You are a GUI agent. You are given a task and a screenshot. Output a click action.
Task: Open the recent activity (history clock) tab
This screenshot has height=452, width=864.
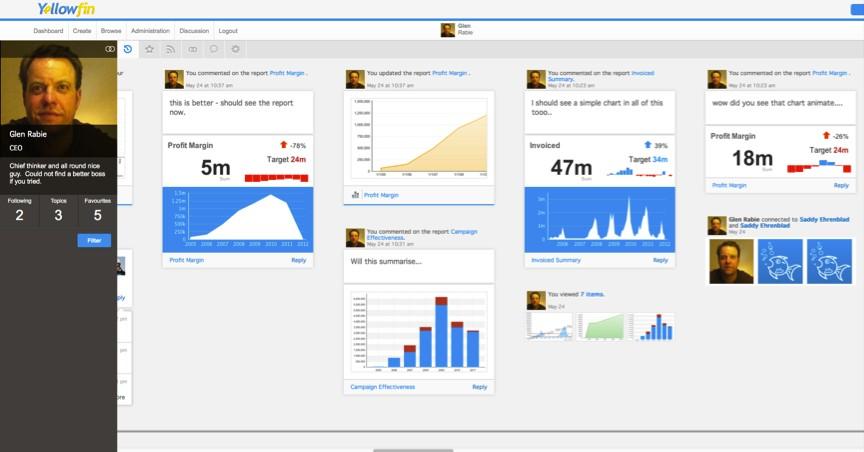click(x=128, y=49)
